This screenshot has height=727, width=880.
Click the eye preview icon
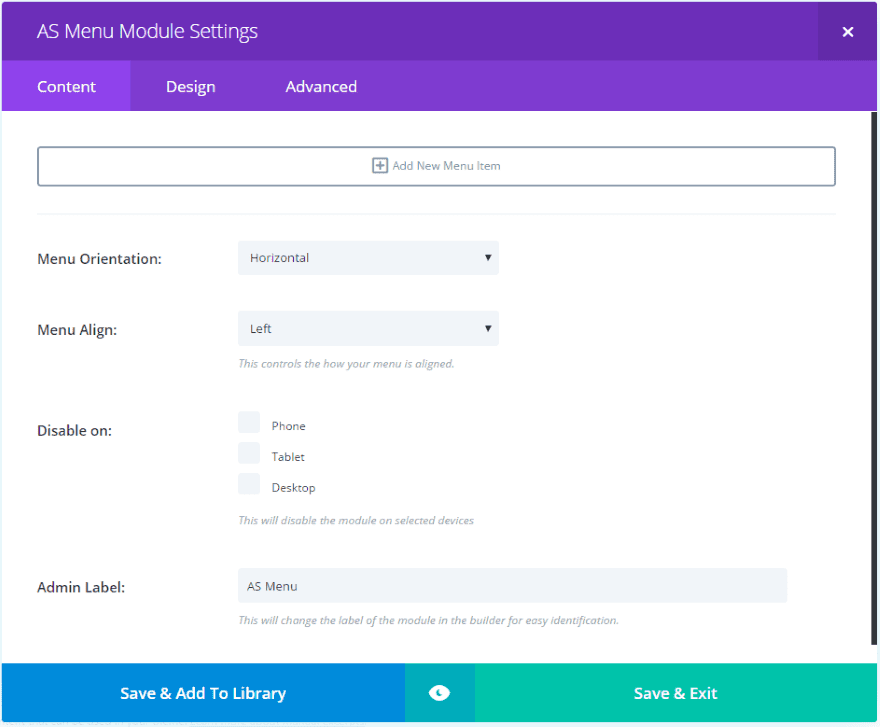coord(439,693)
